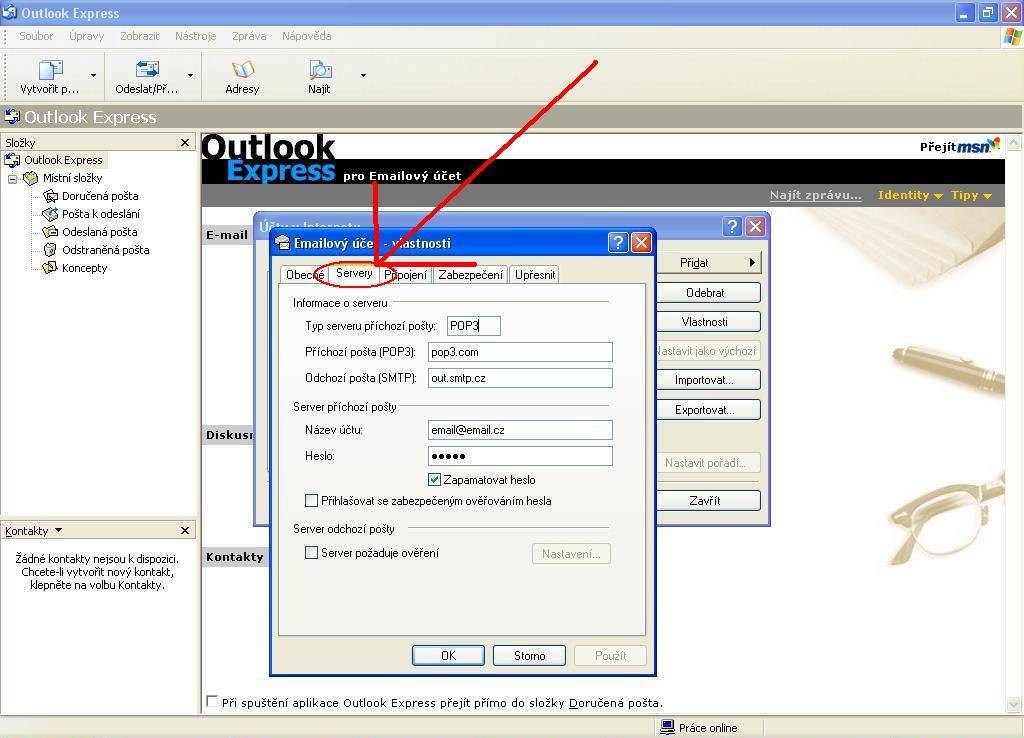Check Server požaduje ověření checkbox

pyautogui.click(x=312, y=553)
